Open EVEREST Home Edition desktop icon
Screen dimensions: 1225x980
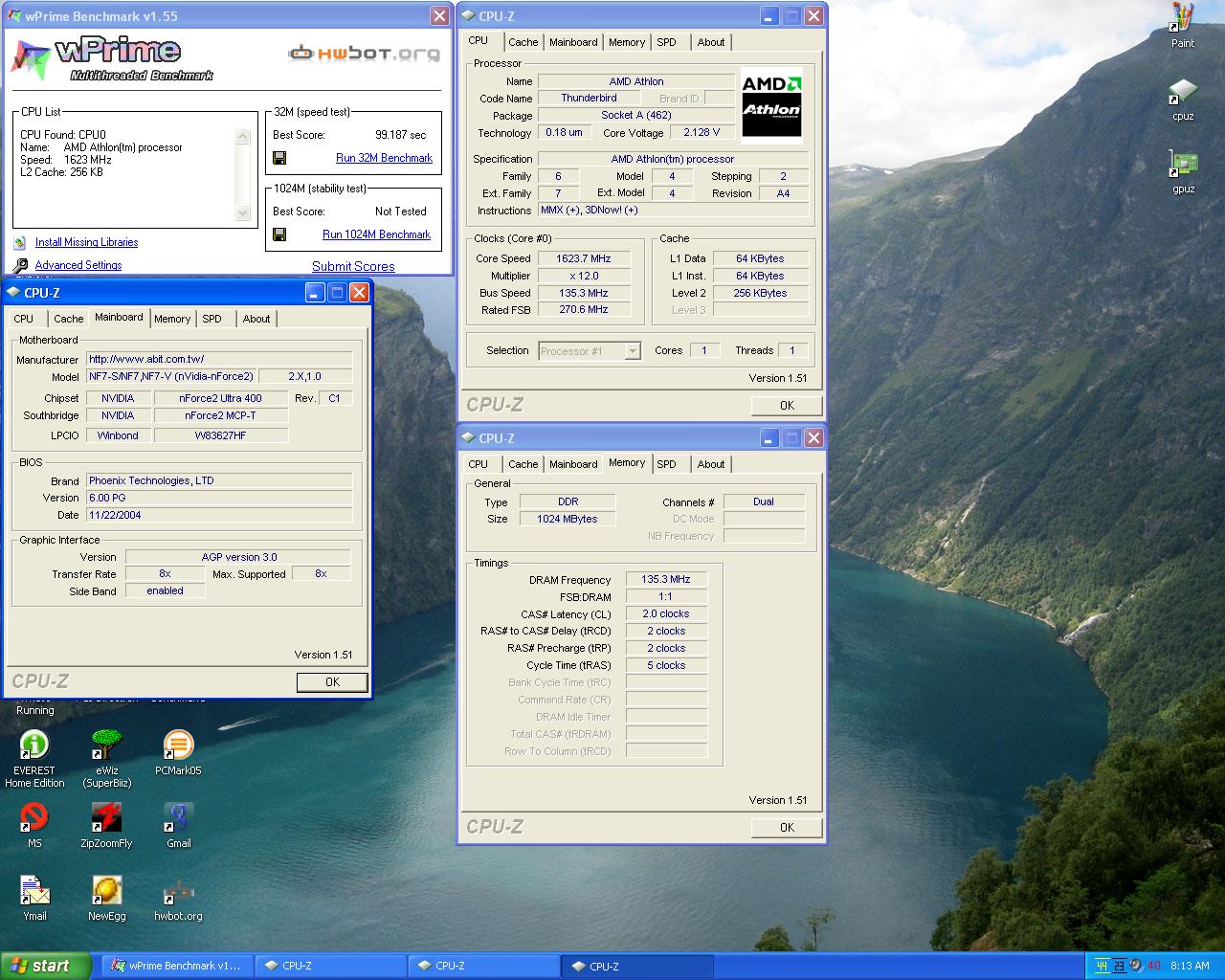34,758
